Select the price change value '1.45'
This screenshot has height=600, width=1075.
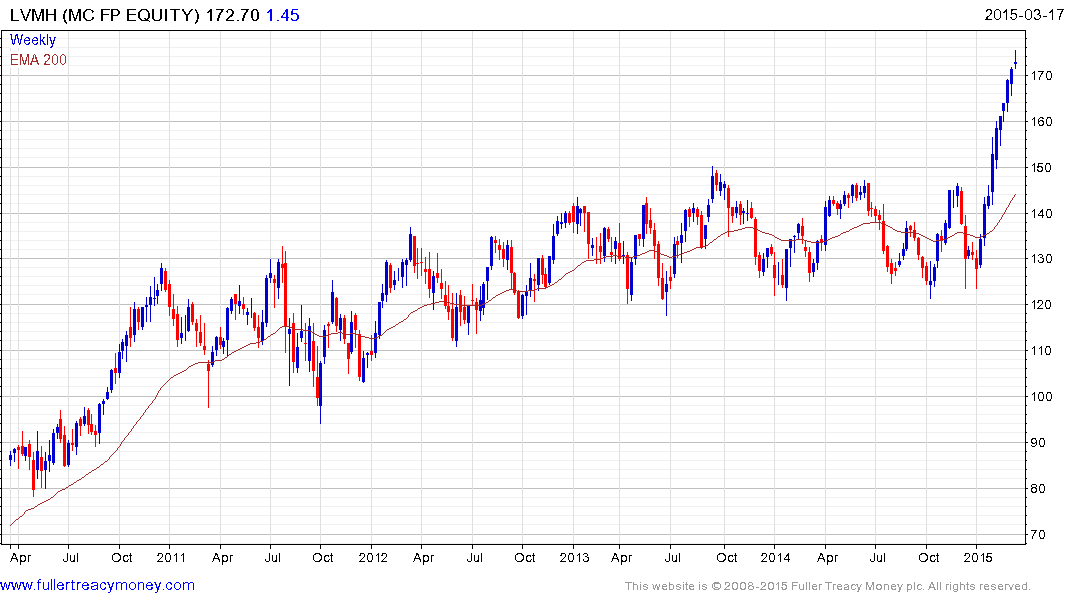tap(282, 15)
